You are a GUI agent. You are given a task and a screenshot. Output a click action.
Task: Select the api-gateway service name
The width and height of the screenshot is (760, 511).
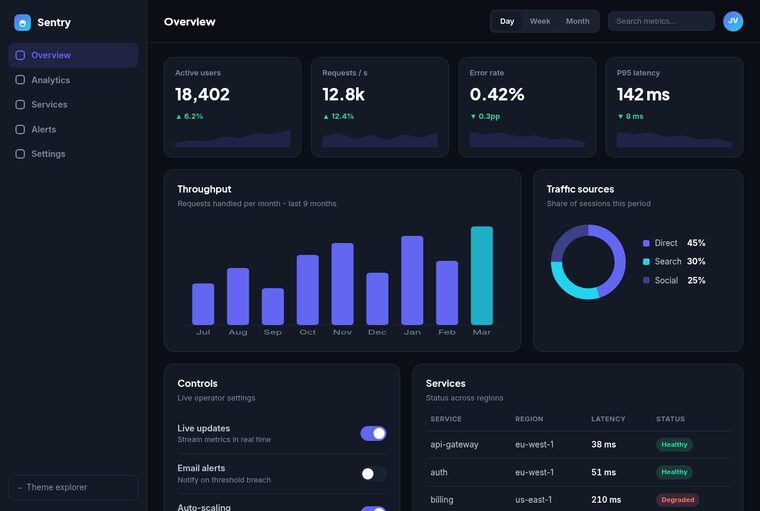pos(454,445)
